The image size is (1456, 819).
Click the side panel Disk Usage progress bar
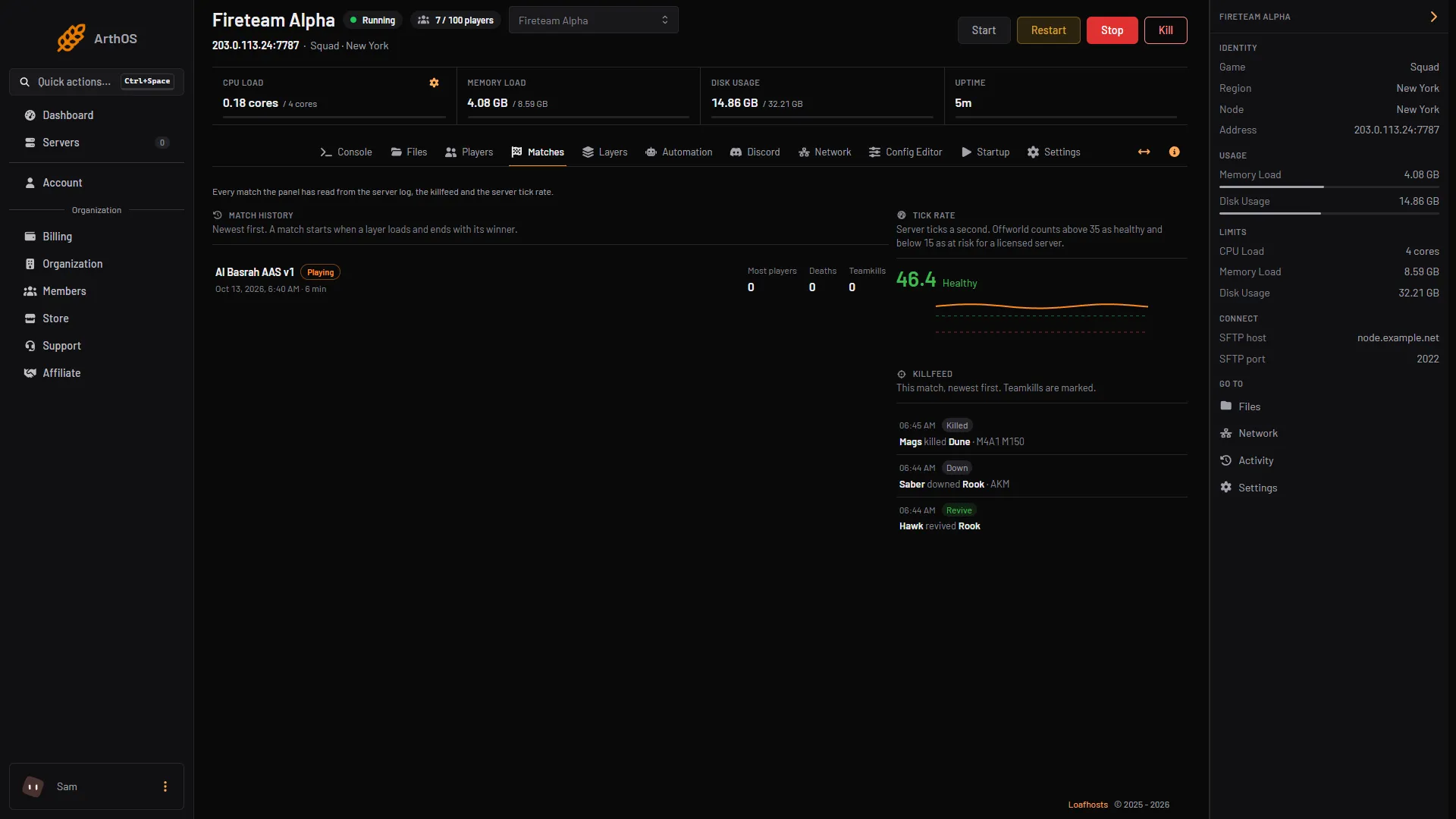click(x=1329, y=213)
